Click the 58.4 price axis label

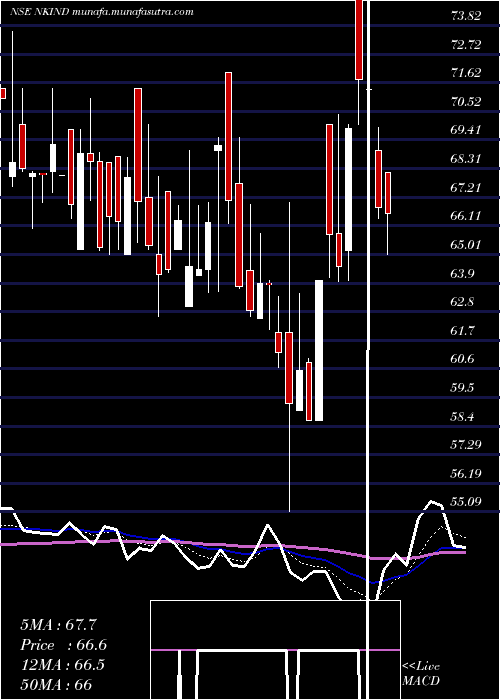click(x=463, y=416)
